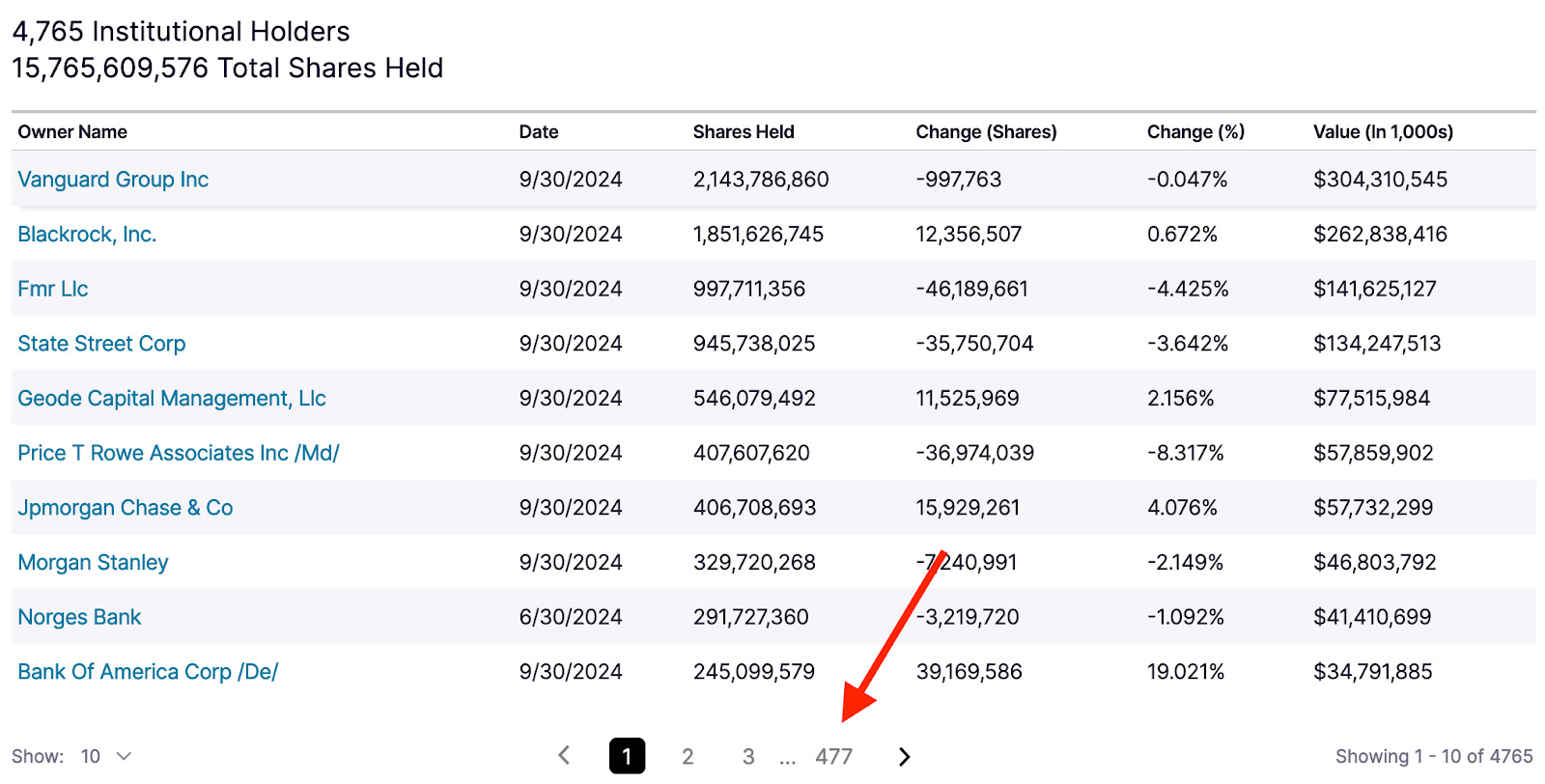Select Bank Of America change 19.021%
This screenshot has height=784, width=1545.
coord(1185,672)
